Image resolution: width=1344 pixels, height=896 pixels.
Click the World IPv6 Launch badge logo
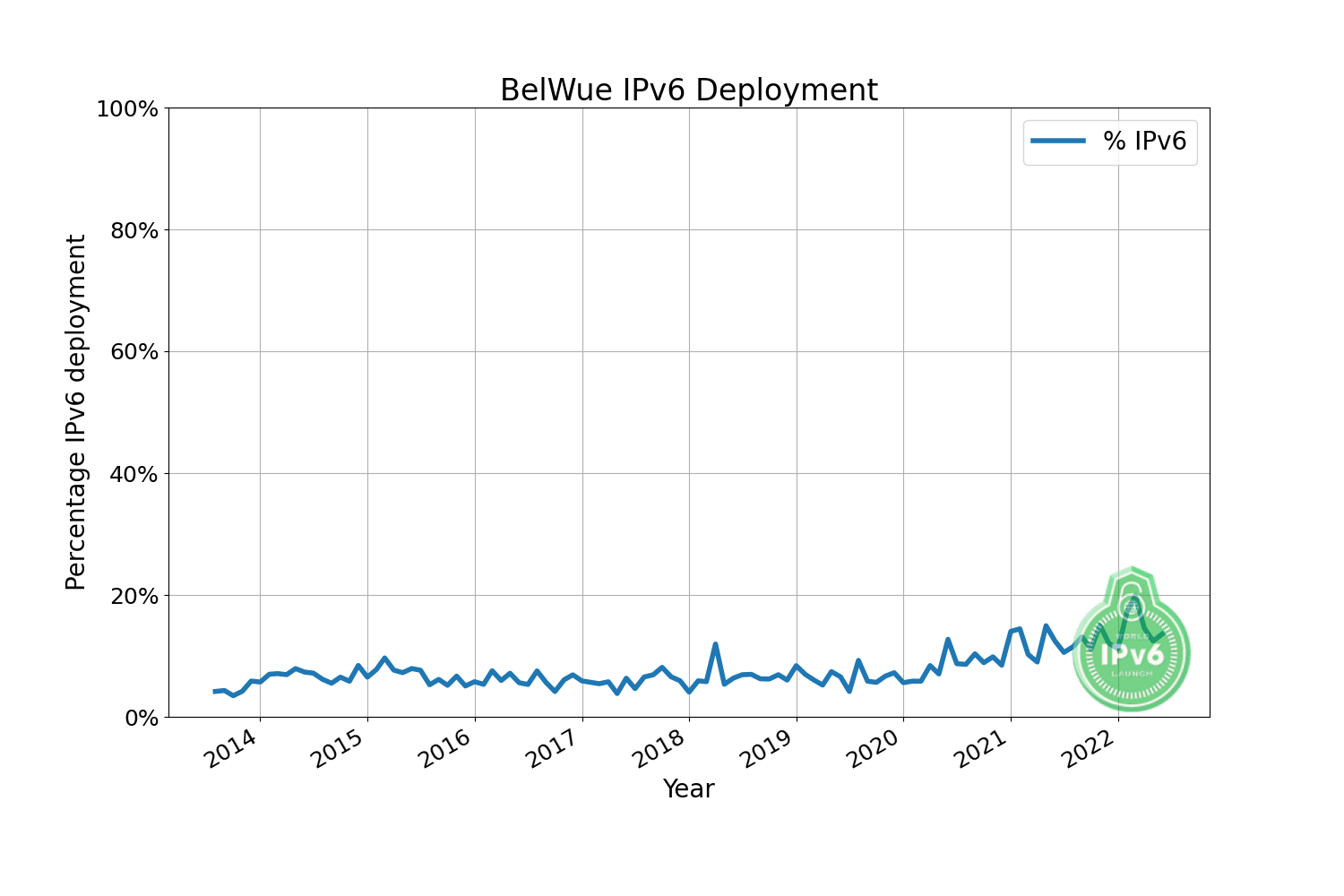(x=1132, y=643)
